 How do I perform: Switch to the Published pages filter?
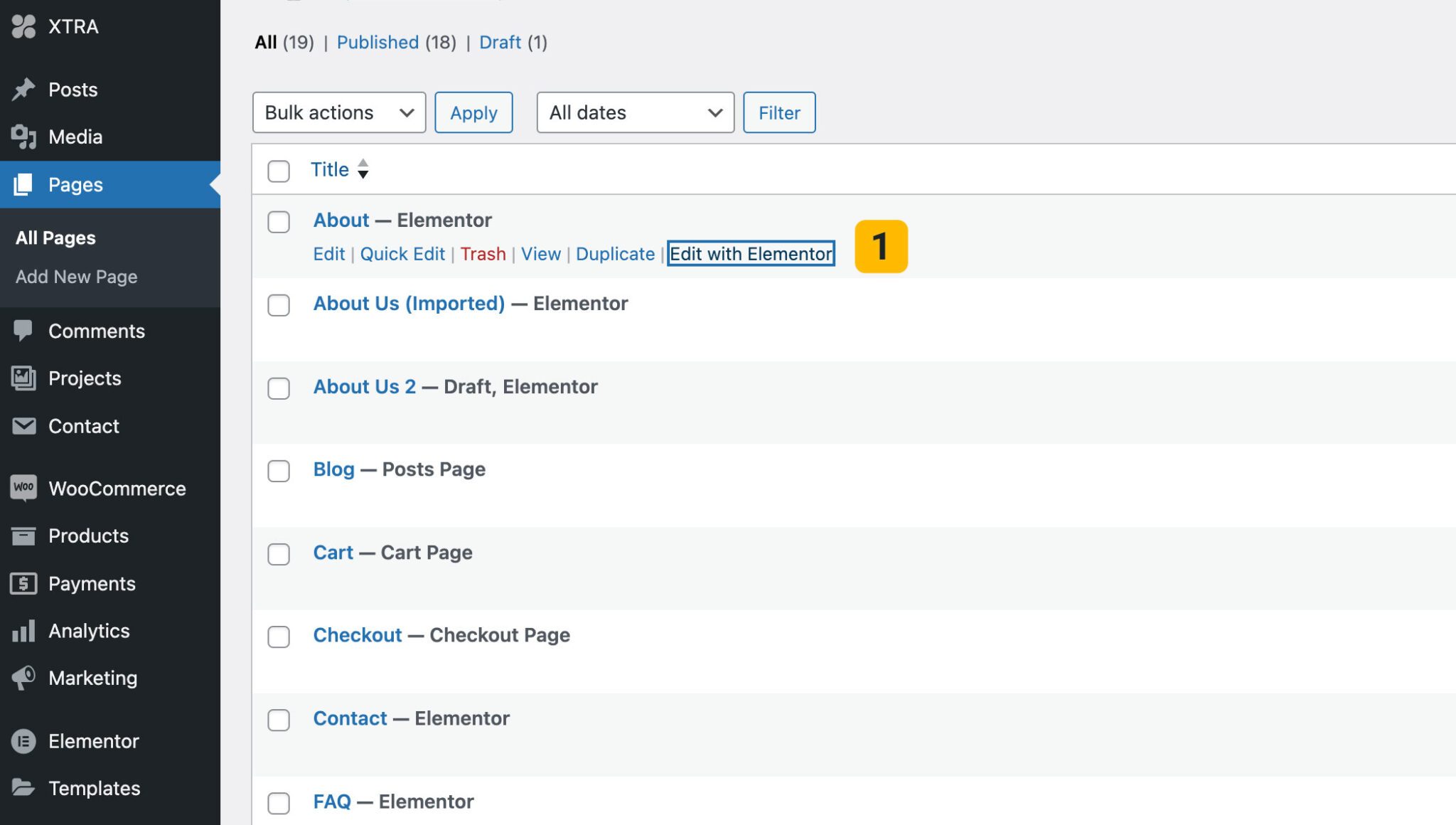point(378,42)
